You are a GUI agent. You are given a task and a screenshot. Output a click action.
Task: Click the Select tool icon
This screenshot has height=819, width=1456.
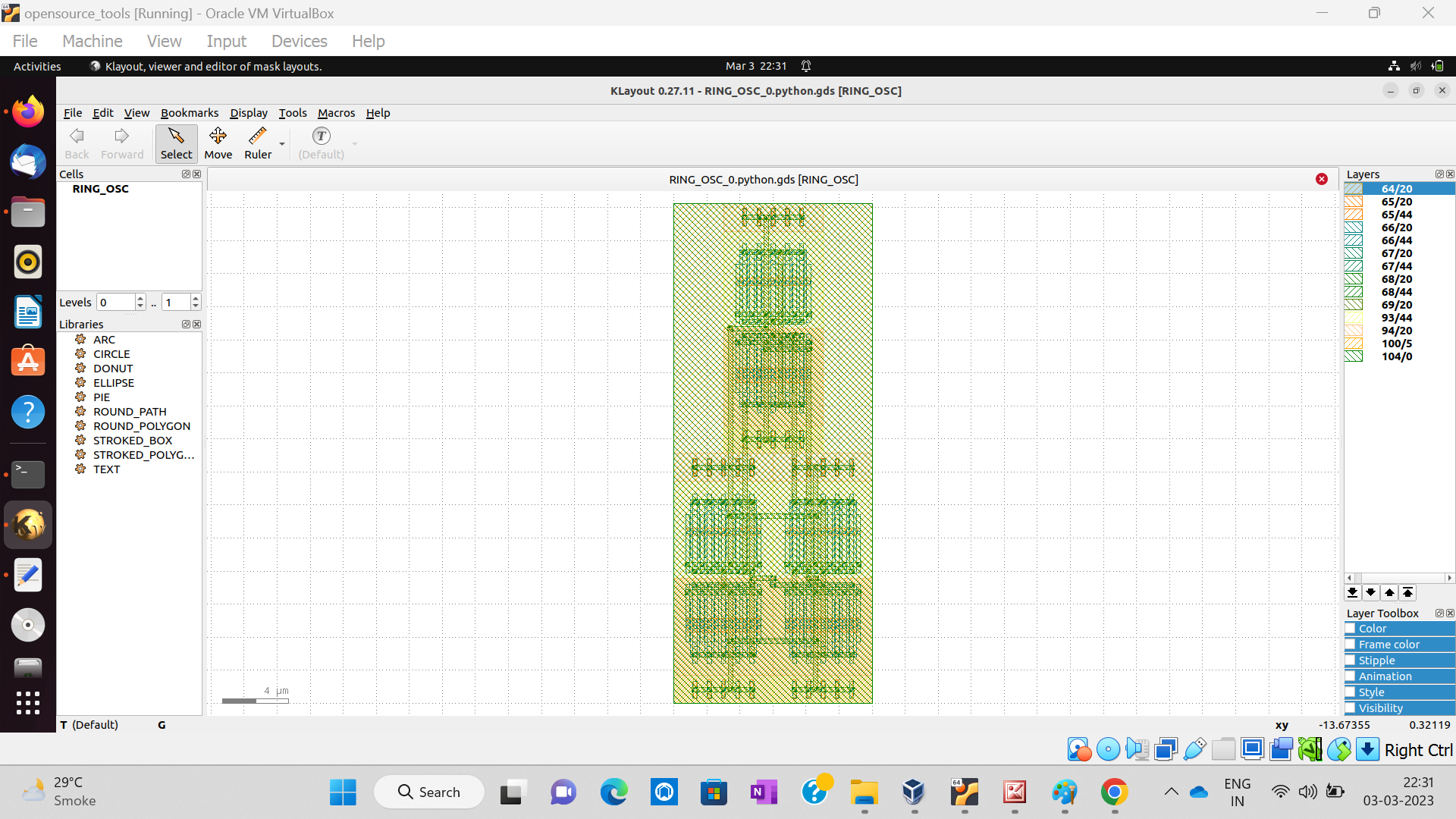coord(176,143)
